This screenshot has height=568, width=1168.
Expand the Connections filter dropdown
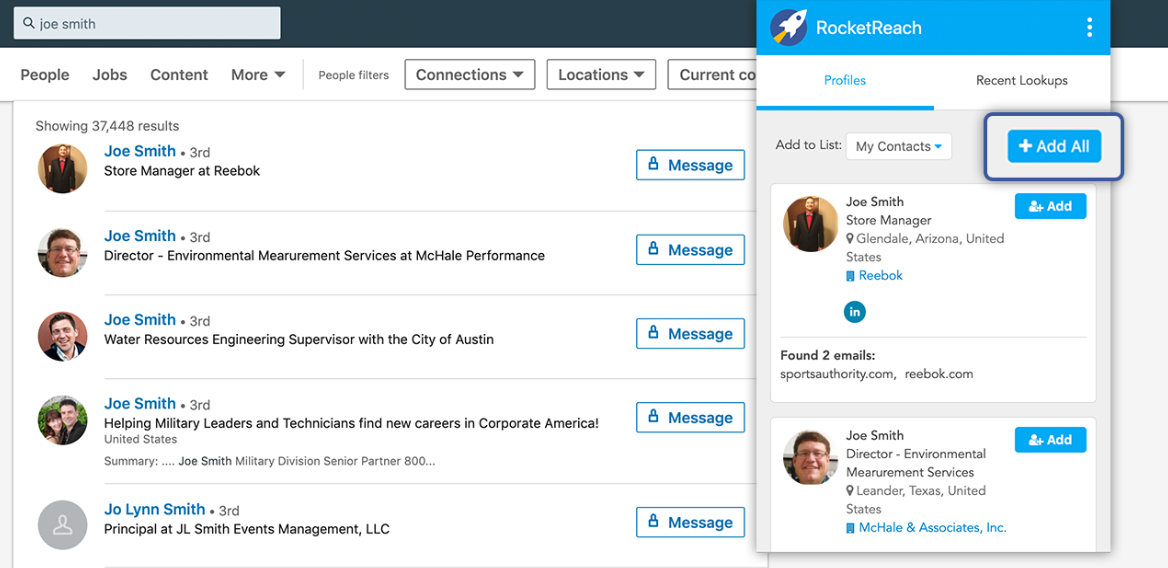pos(469,75)
